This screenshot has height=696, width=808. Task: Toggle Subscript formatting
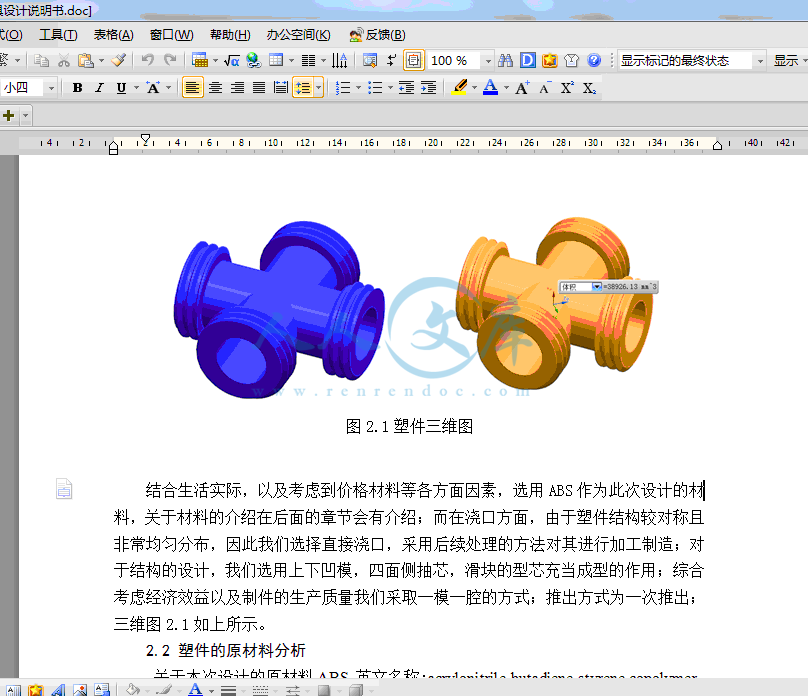[589, 88]
